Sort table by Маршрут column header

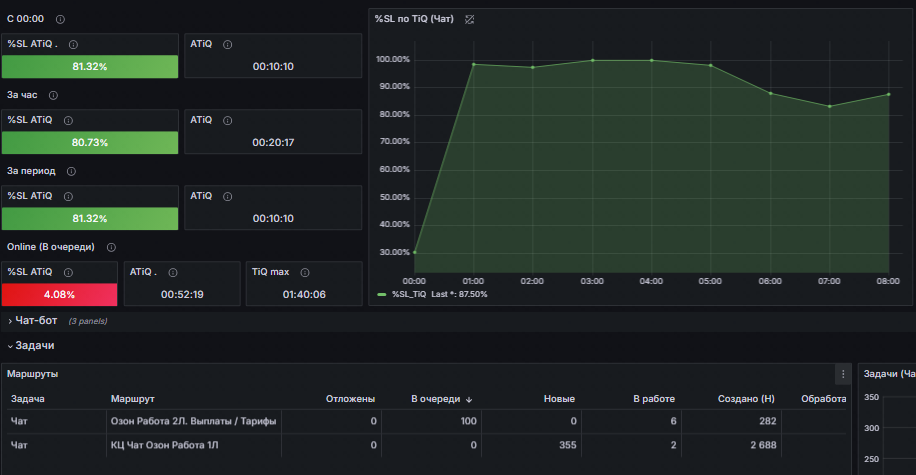pyautogui.click(x=133, y=399)
